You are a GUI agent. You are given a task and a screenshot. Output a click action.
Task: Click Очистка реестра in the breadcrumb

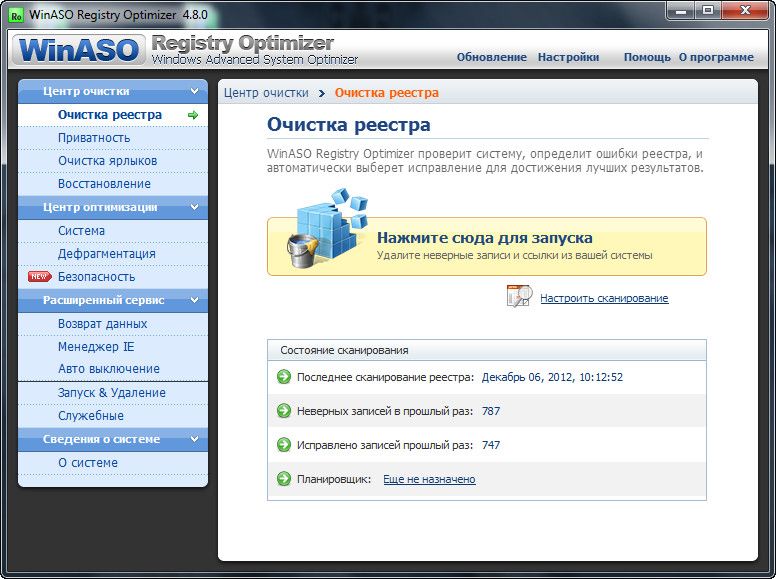coord(387,93)
